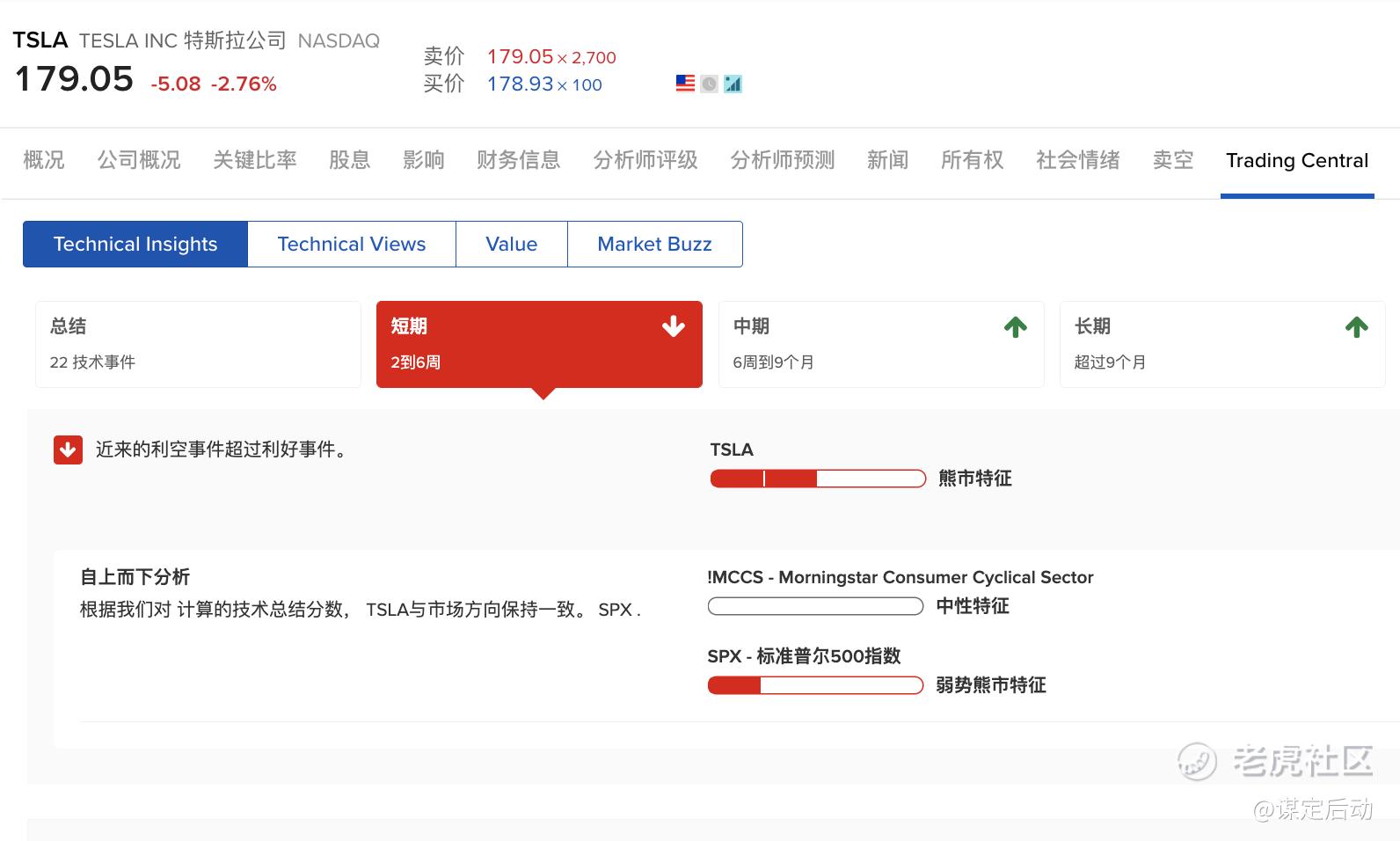Click the white down arrow on 短期 card
The height and width of the screenshot is (841, 1400).
pyautogui.click(x=674, y=326)
